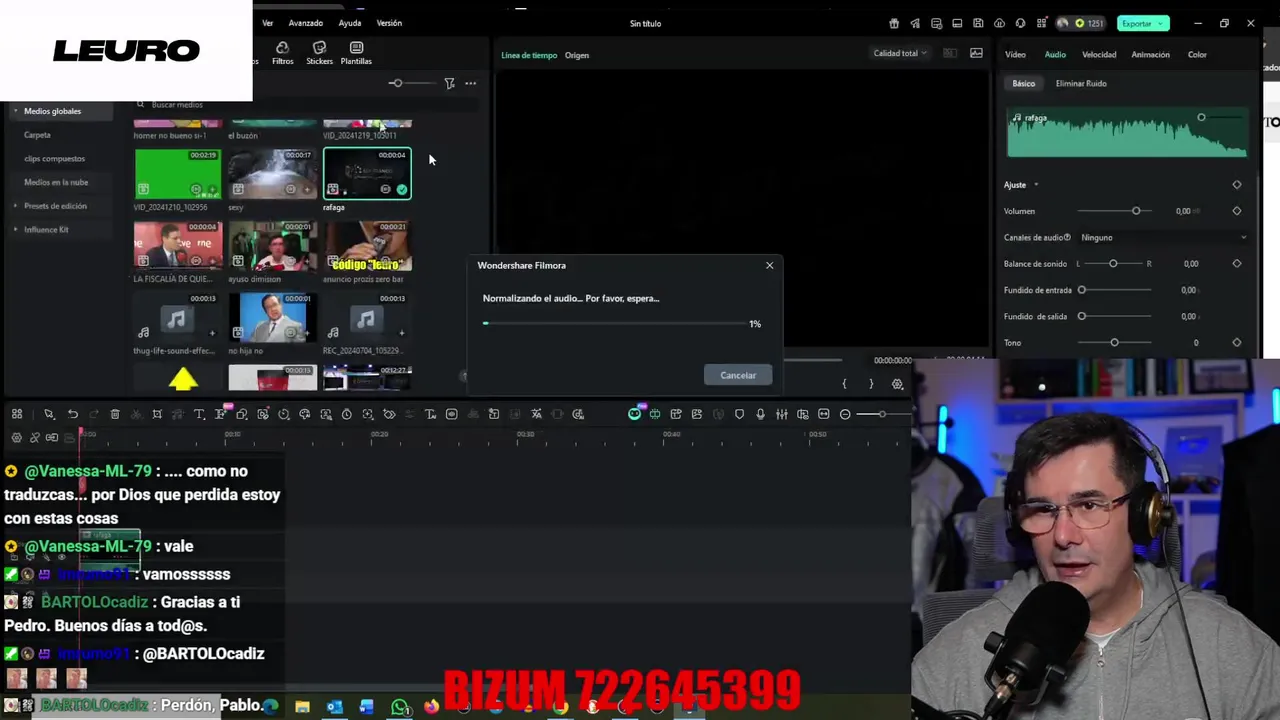Click the undo arrow in timeline toolbar
The width and height of the screenshot is (1280, 720).
click(73, 414)
